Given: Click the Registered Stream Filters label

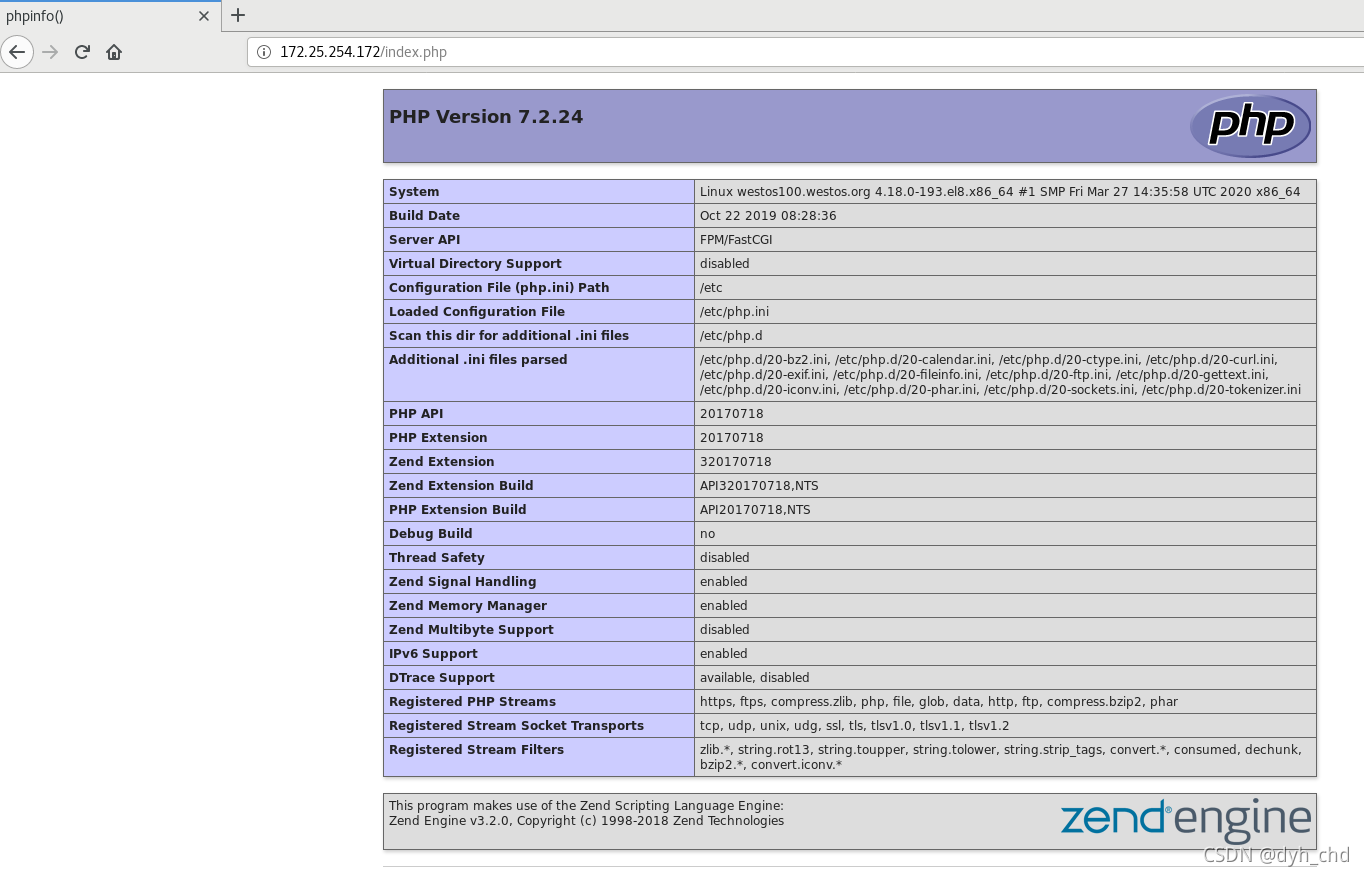Looking at the screenshot, I should 476,750.
